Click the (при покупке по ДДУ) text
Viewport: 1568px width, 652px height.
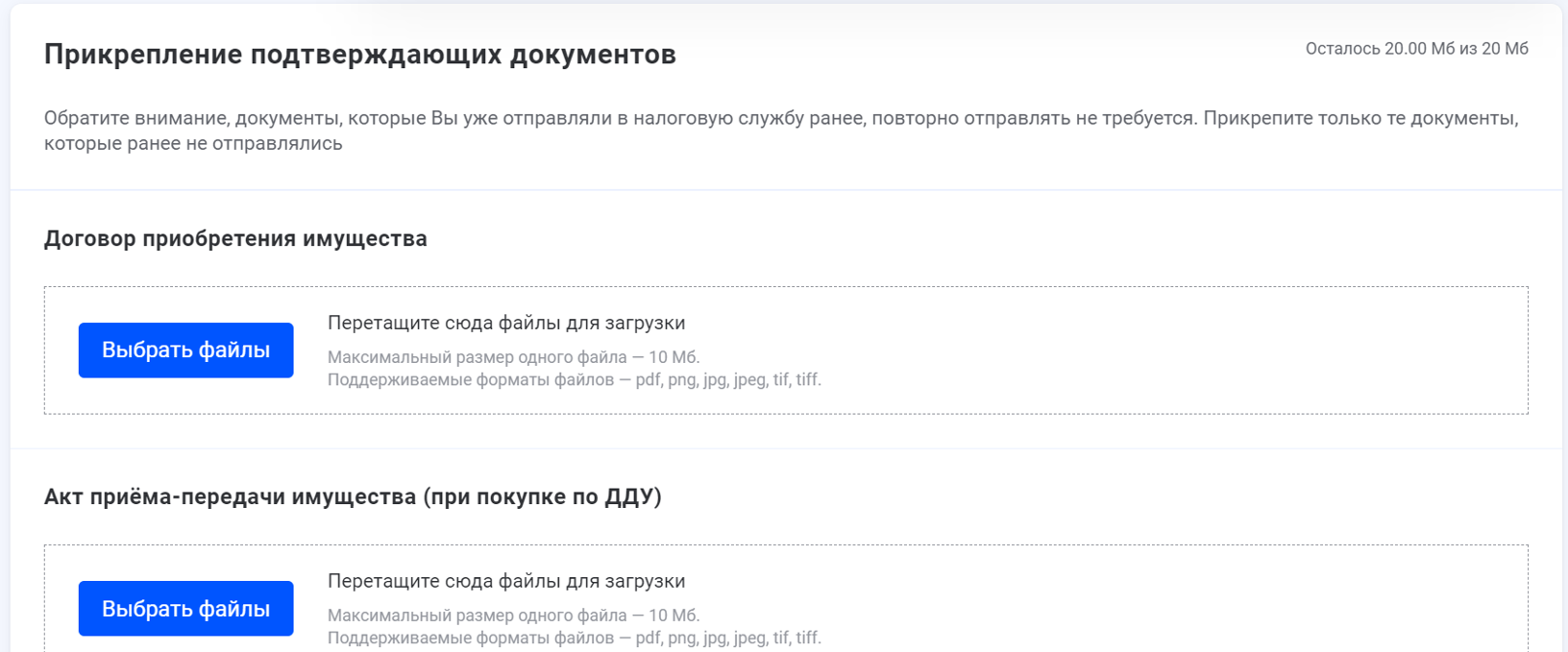click(543, 496)
